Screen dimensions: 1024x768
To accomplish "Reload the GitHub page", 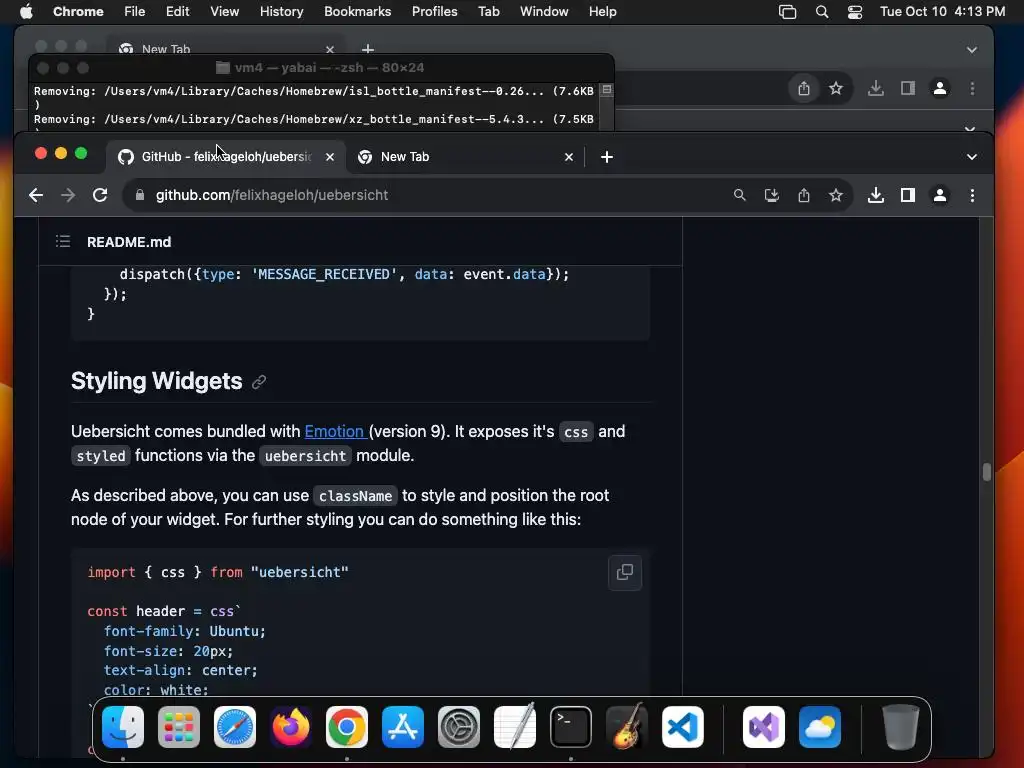I will tap(100, 195).
